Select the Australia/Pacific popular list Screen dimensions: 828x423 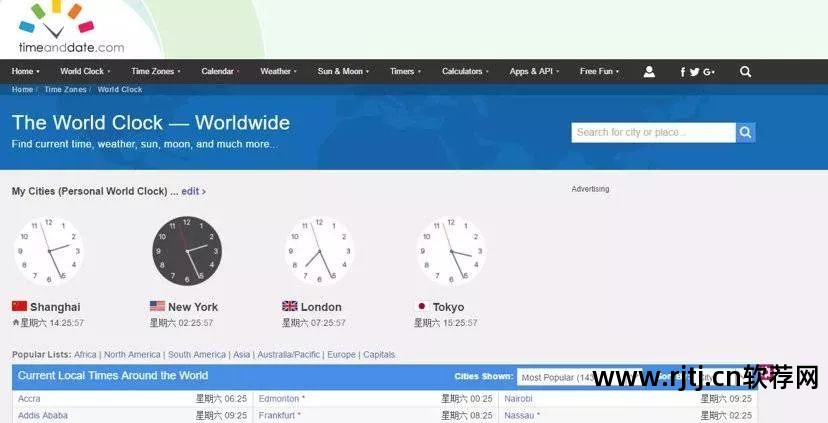pos(289,355)
